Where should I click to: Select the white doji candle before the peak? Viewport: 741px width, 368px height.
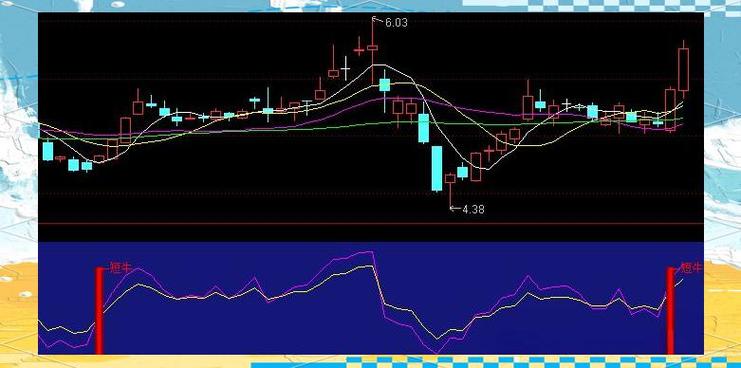tap(346, 69)
